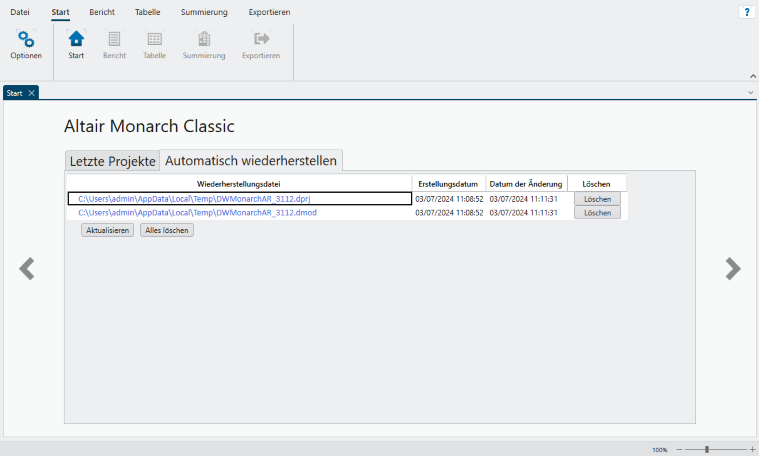Click the Exportieren ribbon icon
The width and height of the screenshot is (759, 456).
point(262,40)
